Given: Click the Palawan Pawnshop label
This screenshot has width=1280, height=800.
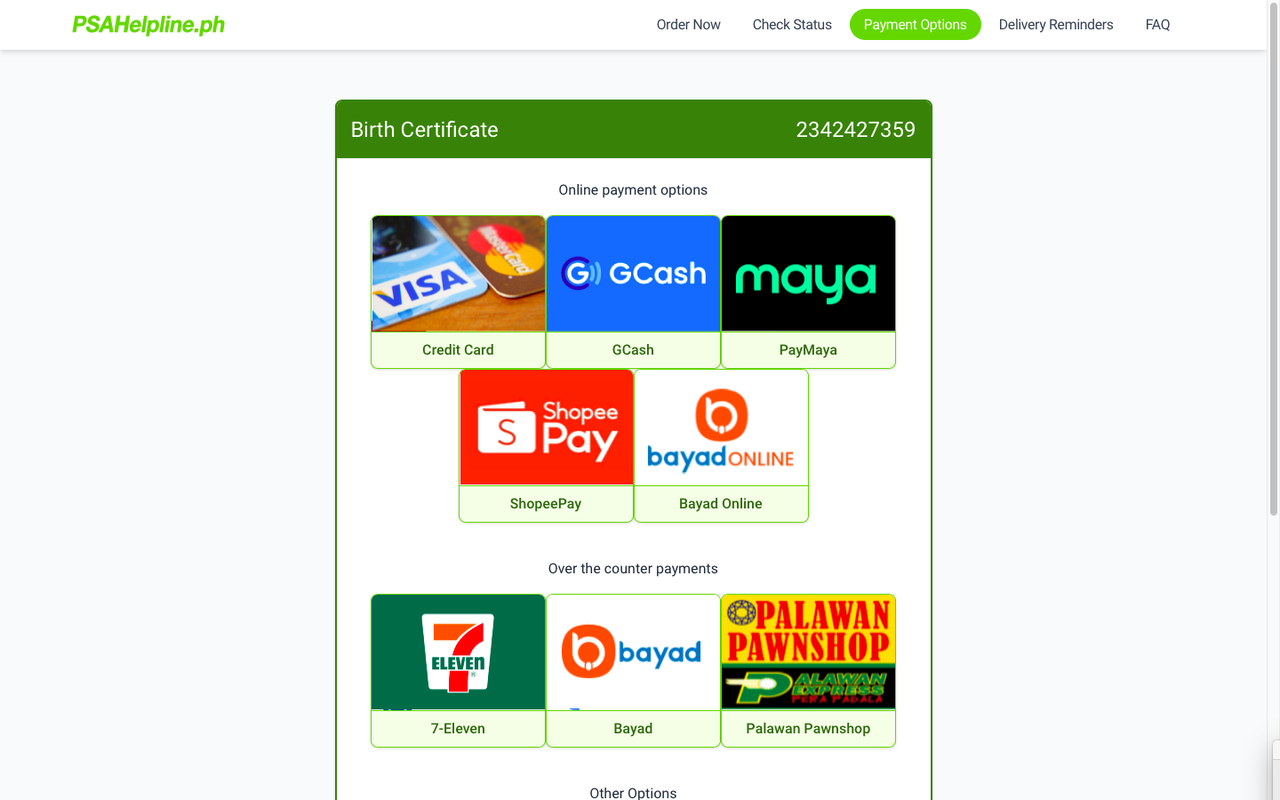Looking at the screenshot, I should click(x=808, y=729).
